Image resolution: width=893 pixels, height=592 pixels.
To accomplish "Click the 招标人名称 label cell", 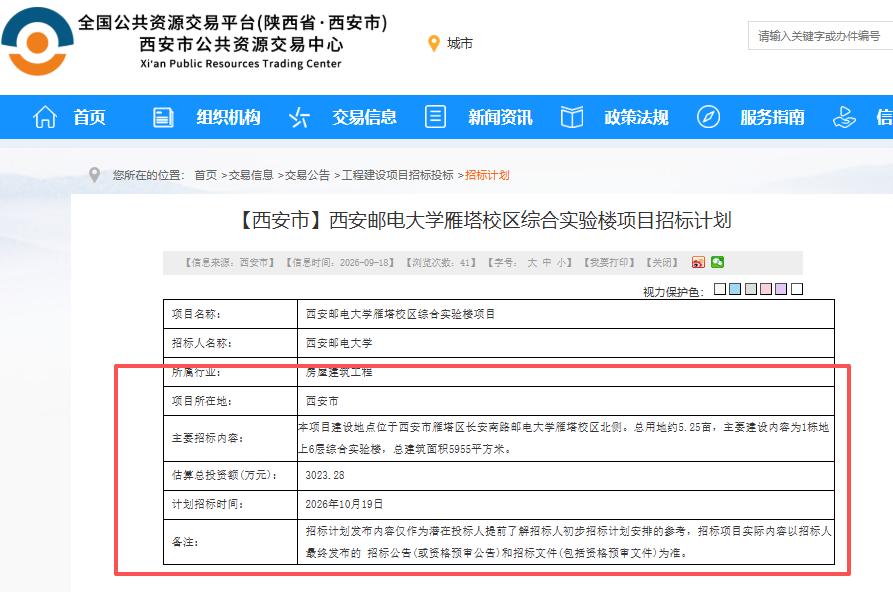I will pyautogui.click(x=230, y=343).
